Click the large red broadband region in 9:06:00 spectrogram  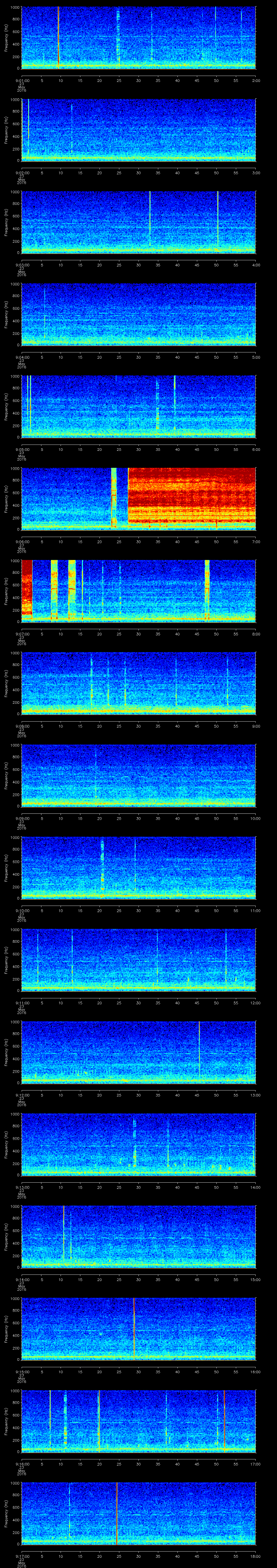coord(192,495)
